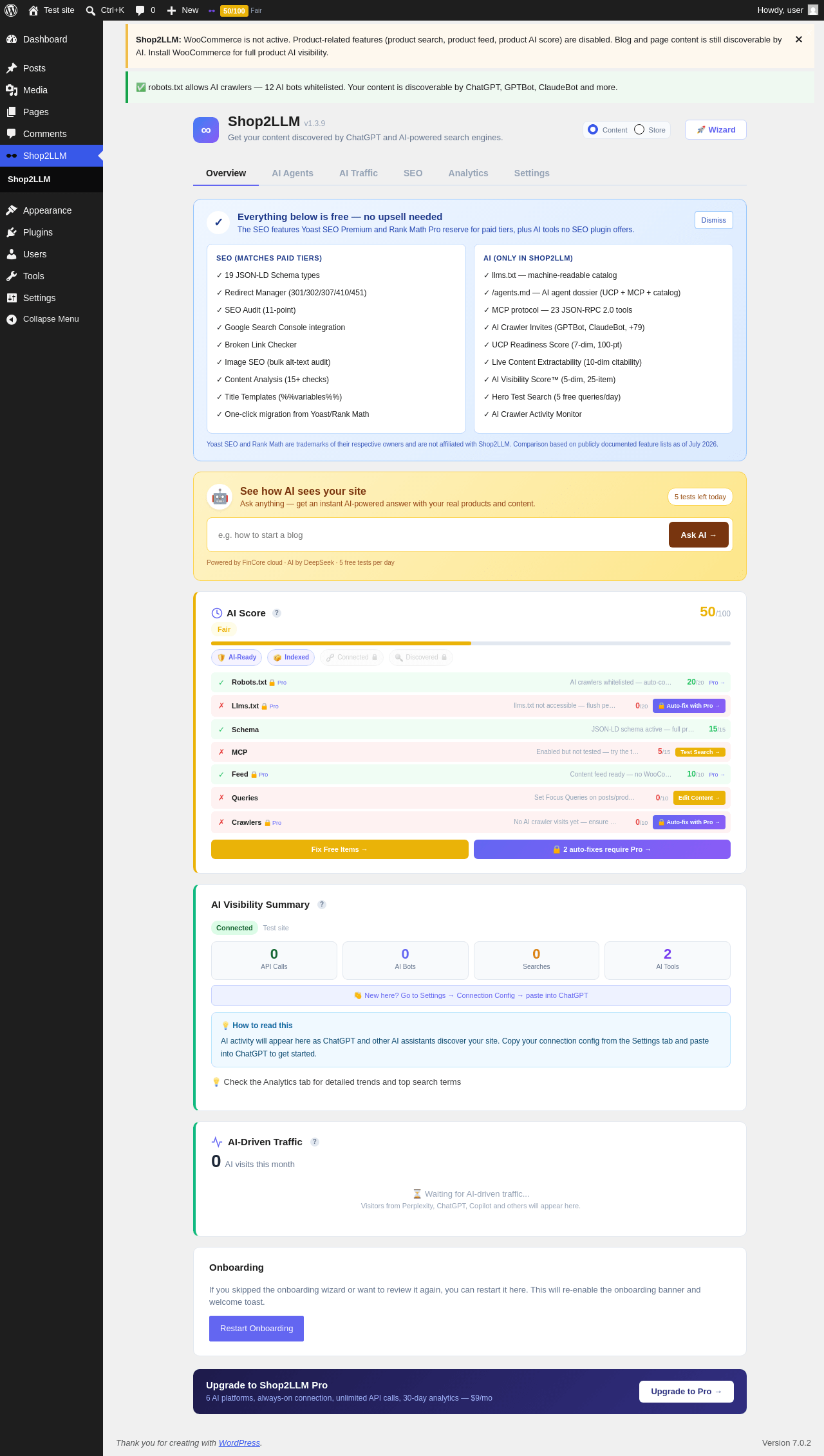824x1456 pixels.
Task: Click the Pro link in Feed row
Action: pos(717,775)
